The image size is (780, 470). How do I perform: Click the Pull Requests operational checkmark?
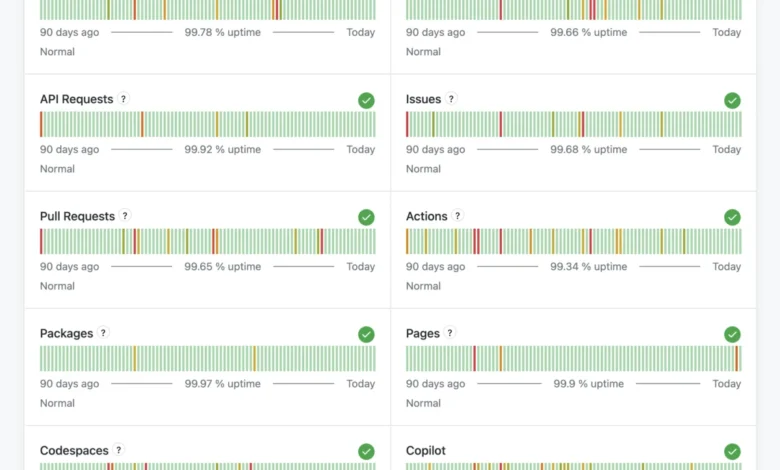click(366, 217)
